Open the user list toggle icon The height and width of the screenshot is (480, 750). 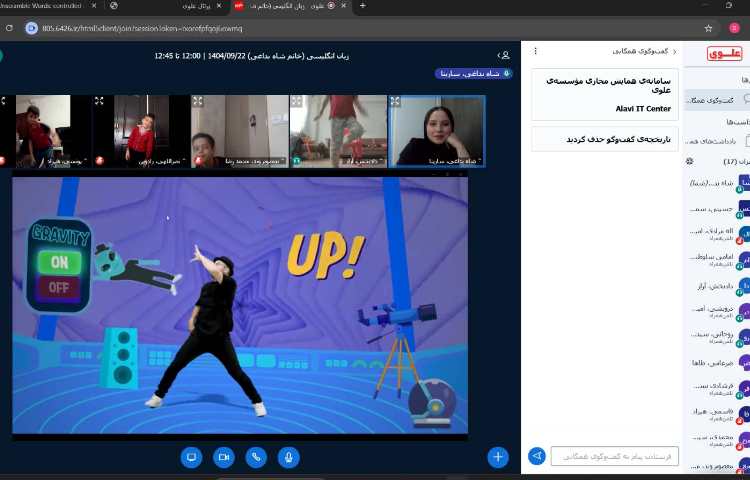[x=504, y=54]
